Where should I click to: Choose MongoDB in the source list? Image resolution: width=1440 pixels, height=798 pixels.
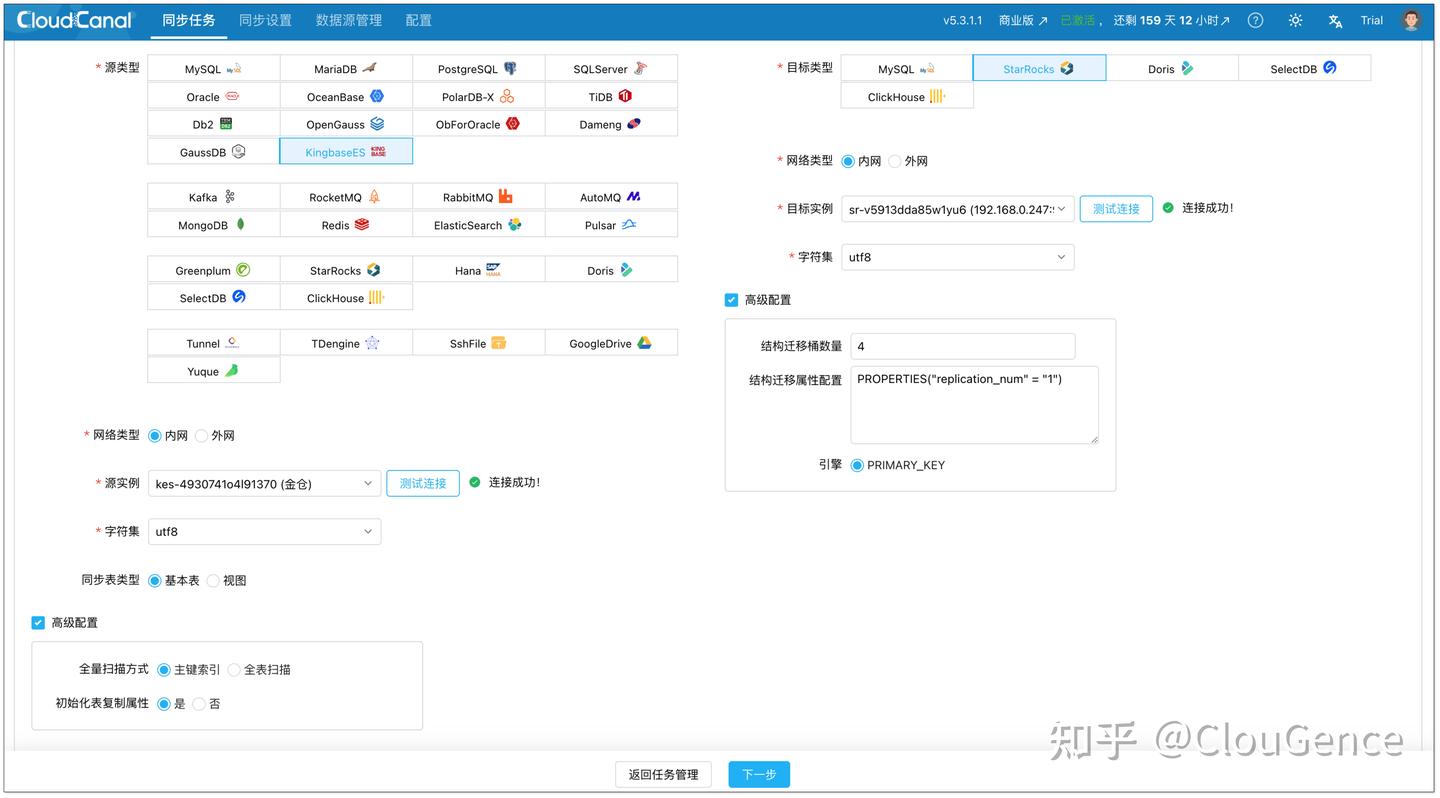[212, 224]
